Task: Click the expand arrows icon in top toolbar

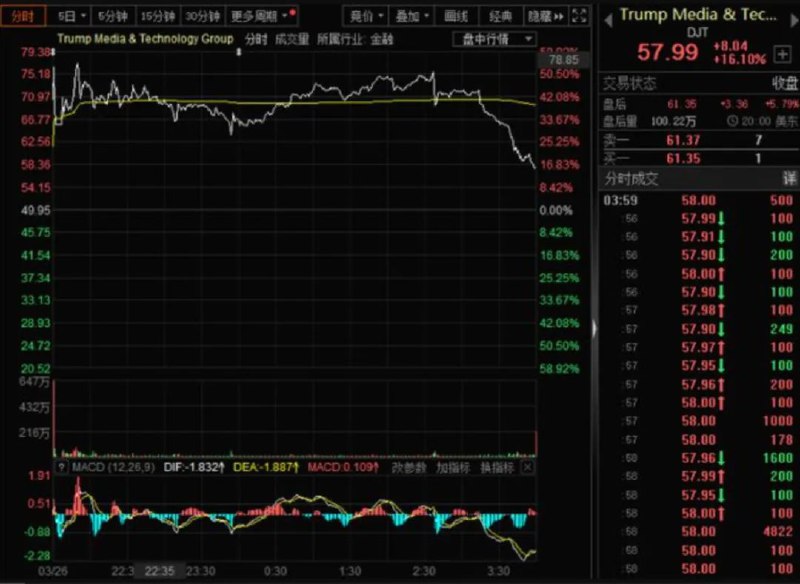Action: coord(558,16)
